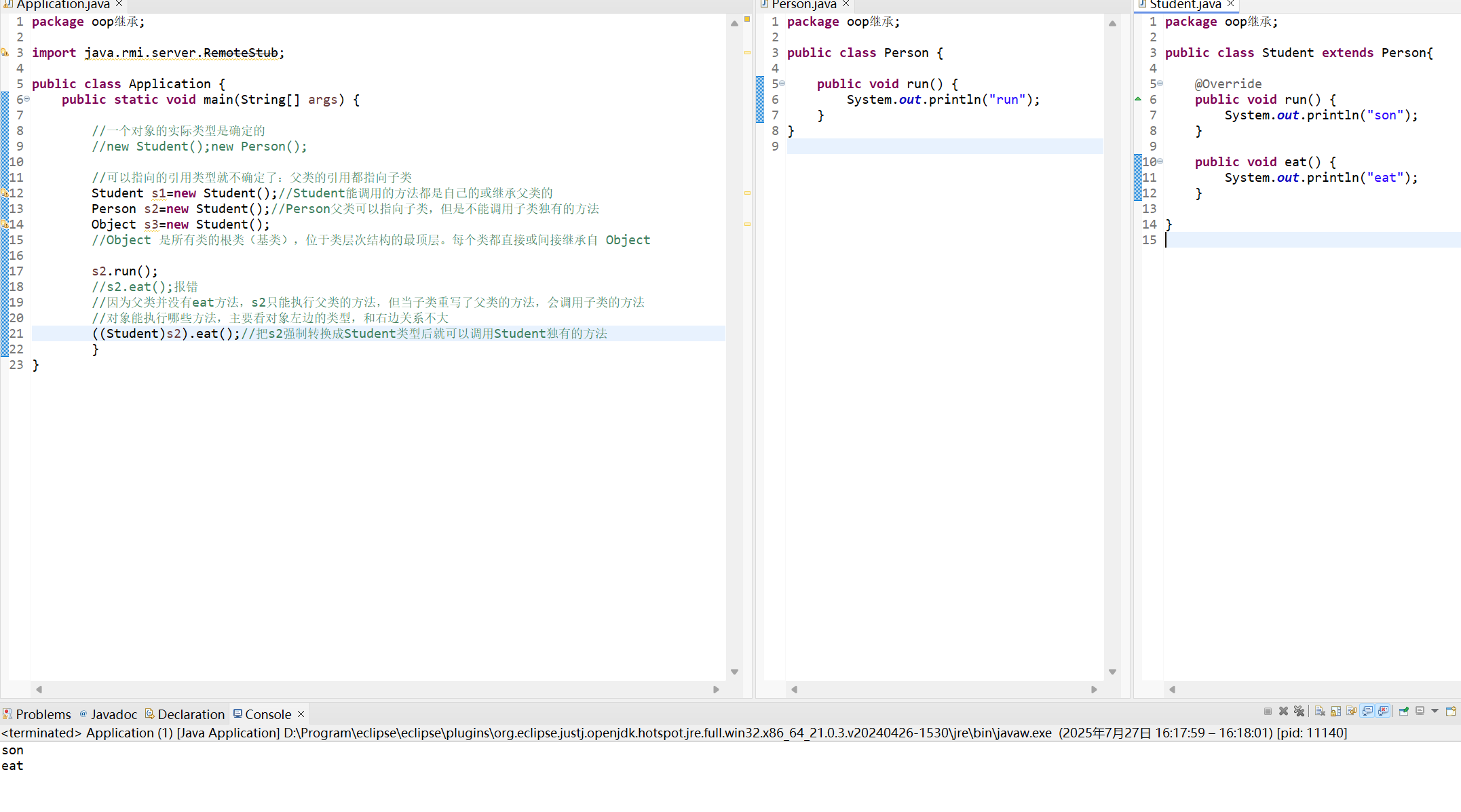Open the Problems tab
1461x812 pixels.
(37, 714)
